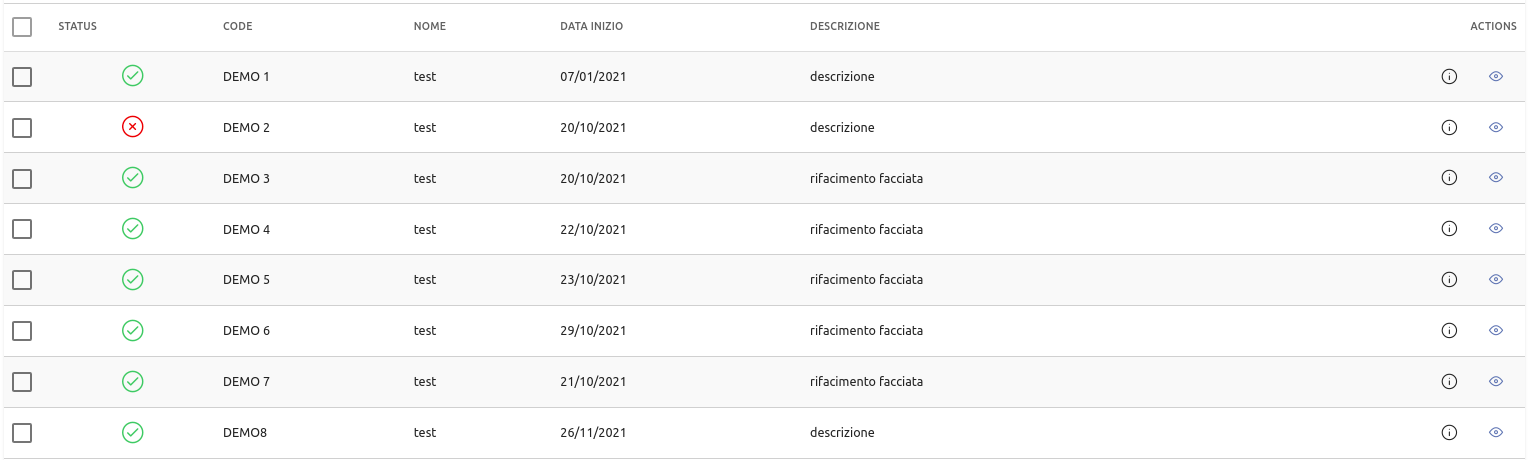
Task: Click the STATUS column header
Action: [x=78, y=27]
